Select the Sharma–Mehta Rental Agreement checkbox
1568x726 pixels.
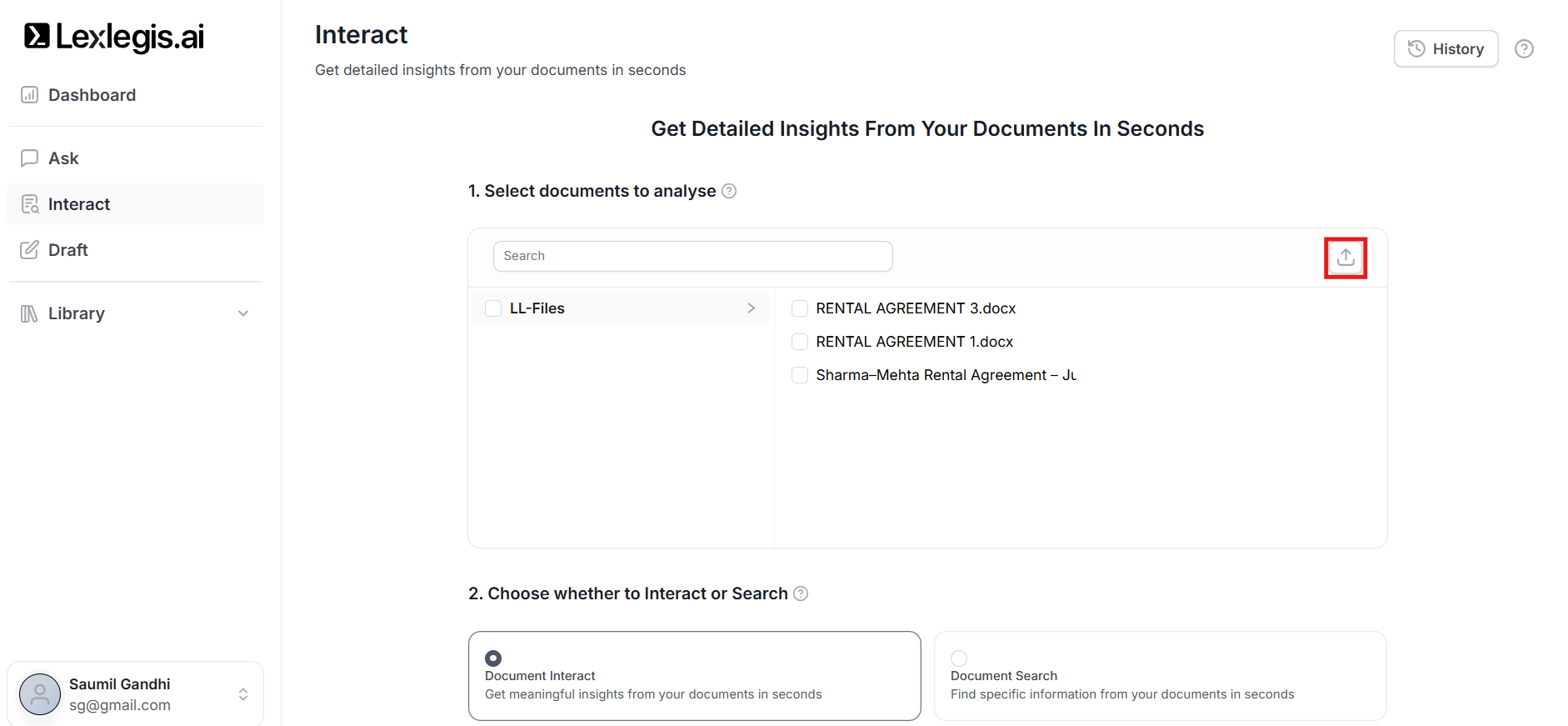click(800, 375)
